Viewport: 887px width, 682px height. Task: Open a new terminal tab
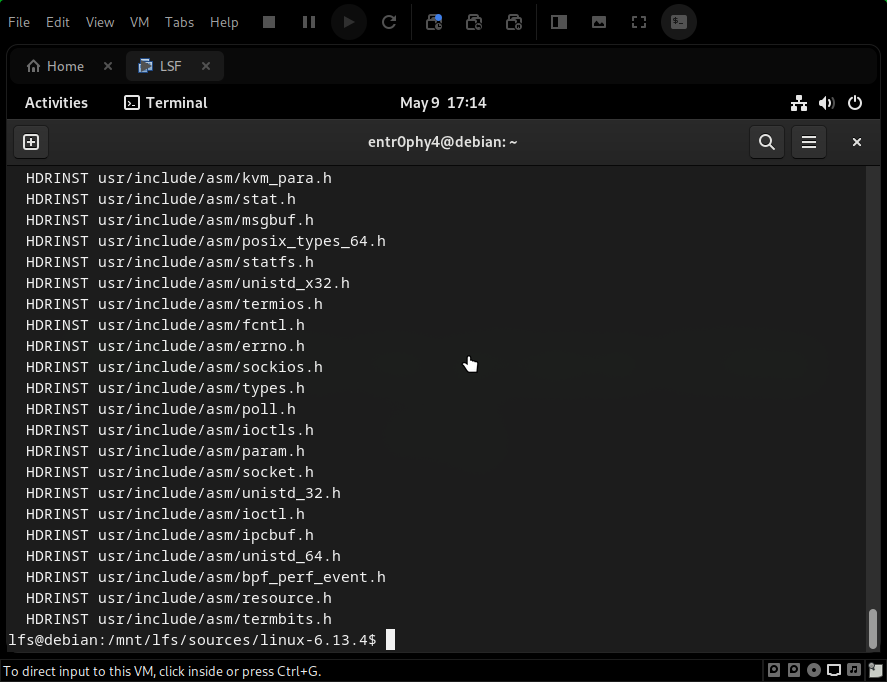[30, 141]
